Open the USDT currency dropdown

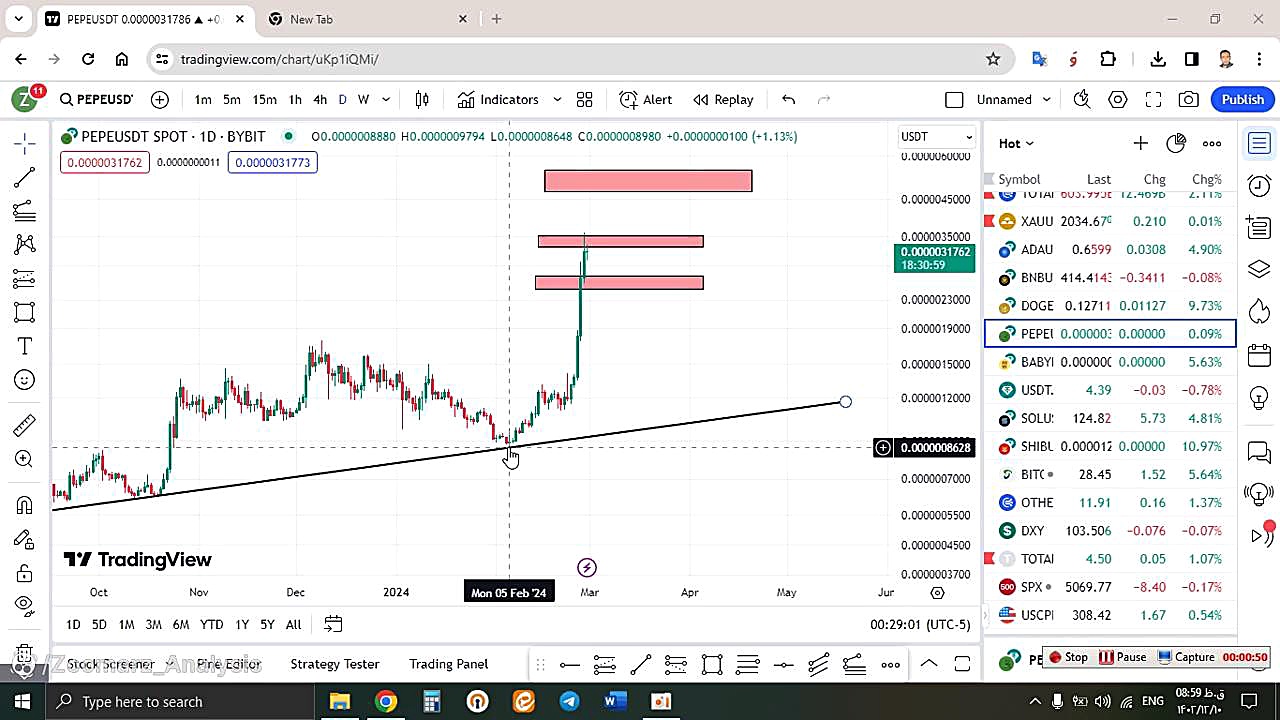[936, 136]
